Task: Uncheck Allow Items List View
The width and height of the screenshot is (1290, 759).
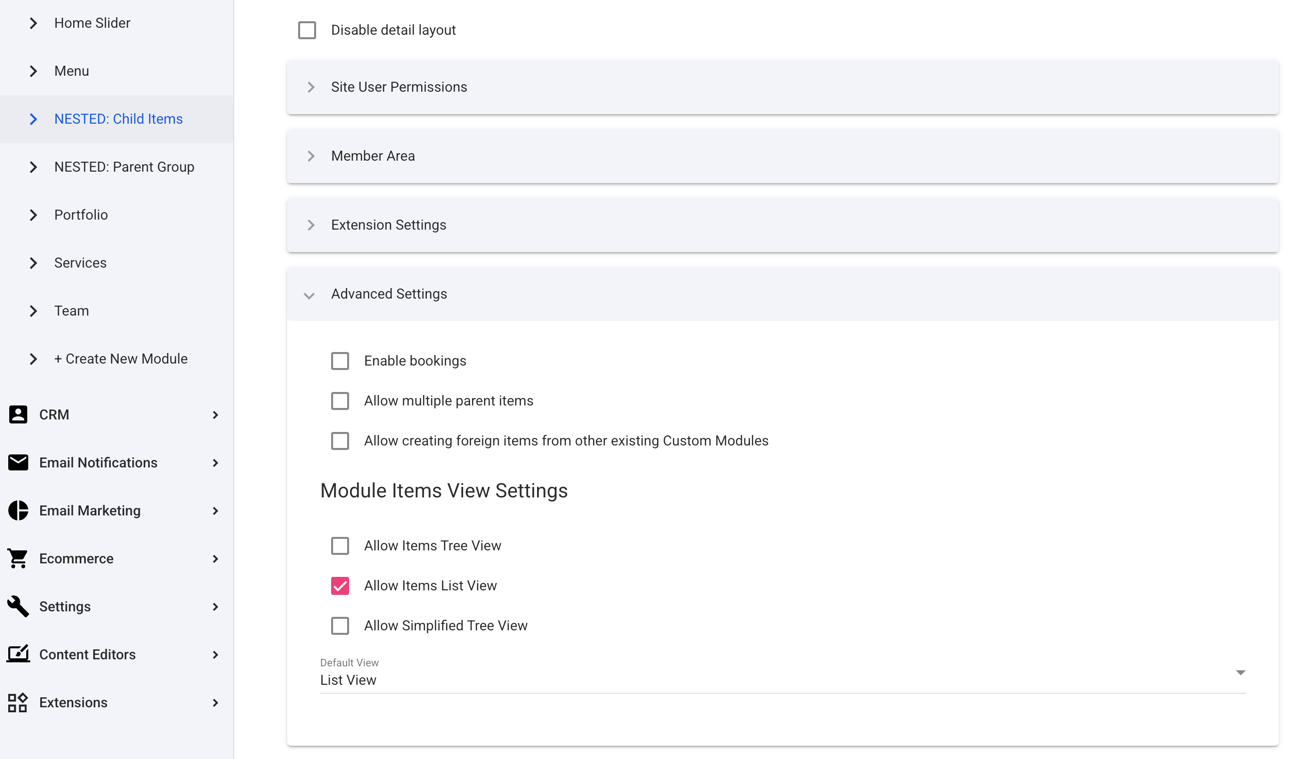Action: 340,585
